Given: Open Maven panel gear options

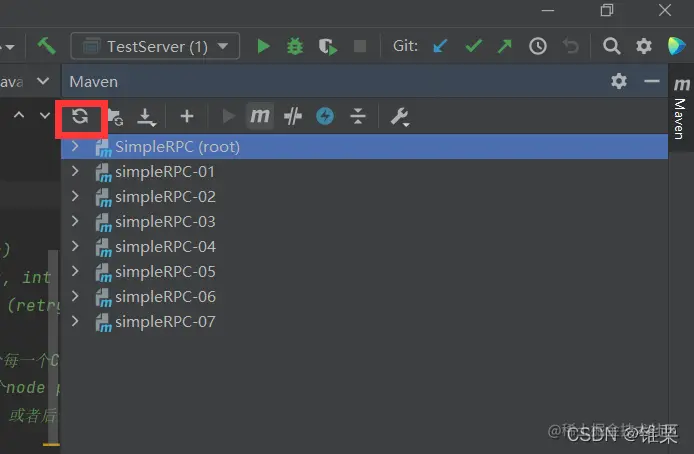Looking at the screenshot, I should coord(619,81).
